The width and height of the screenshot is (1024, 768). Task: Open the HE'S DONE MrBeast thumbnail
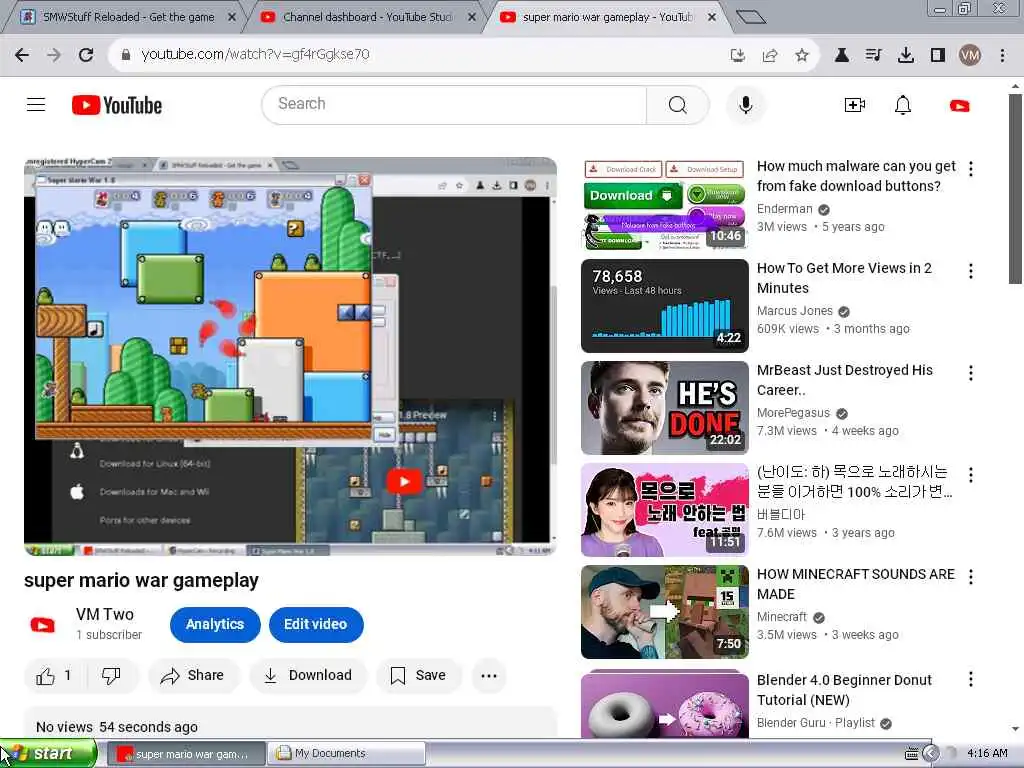pos(664,408)
